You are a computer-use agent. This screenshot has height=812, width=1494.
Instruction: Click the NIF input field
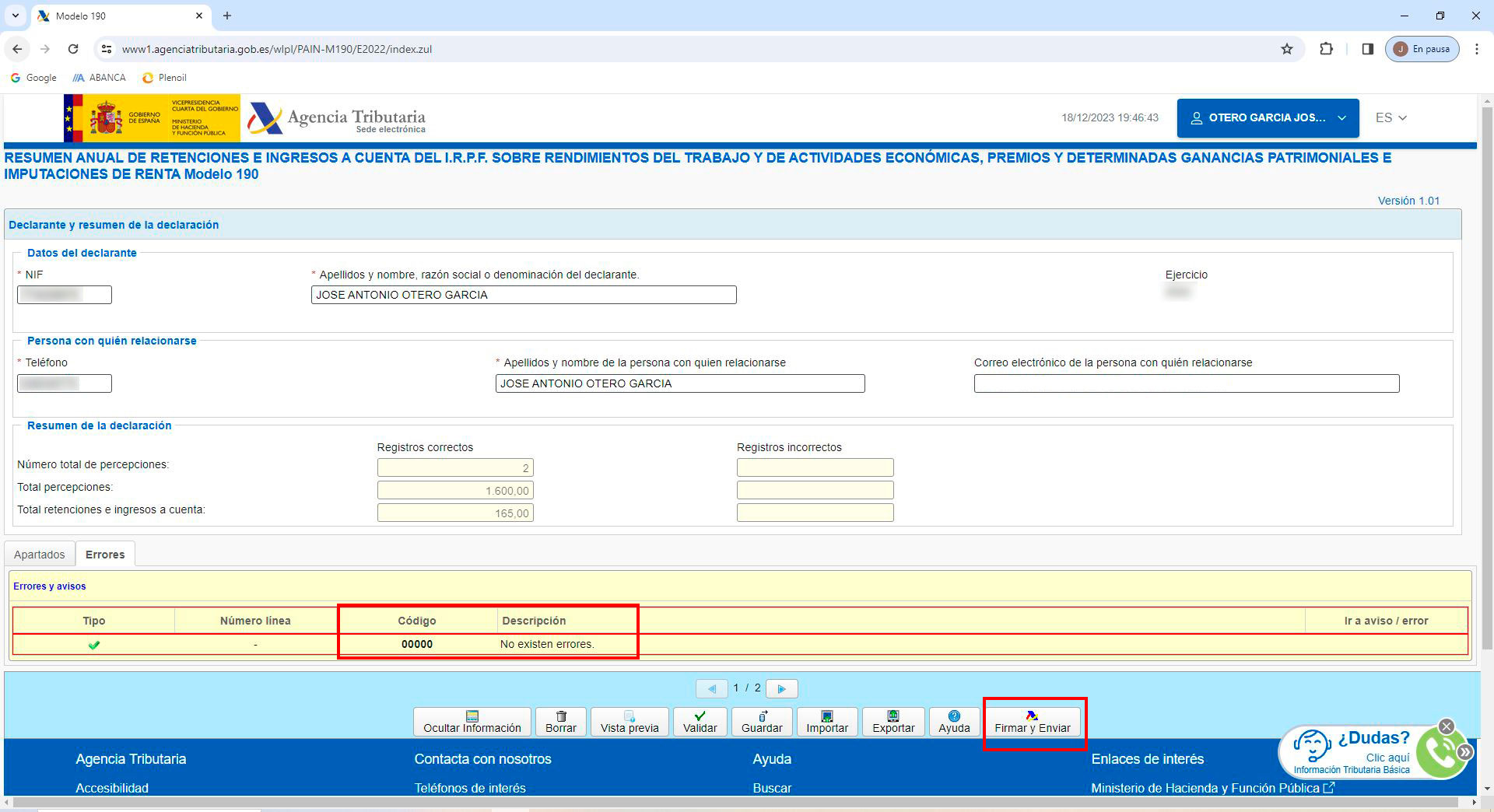click(x=65, y=295)
